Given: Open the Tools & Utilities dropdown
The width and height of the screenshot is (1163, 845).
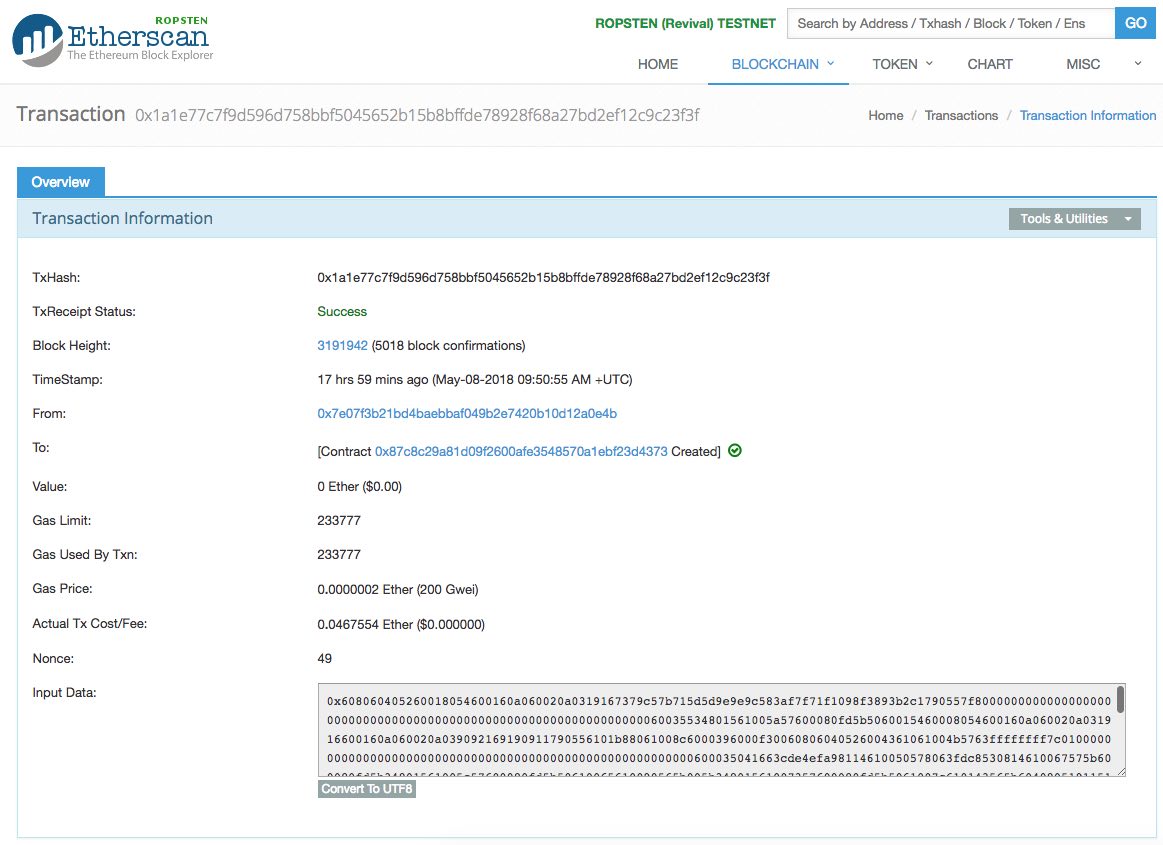Looking at the screenshot, I should [1074, 219].
